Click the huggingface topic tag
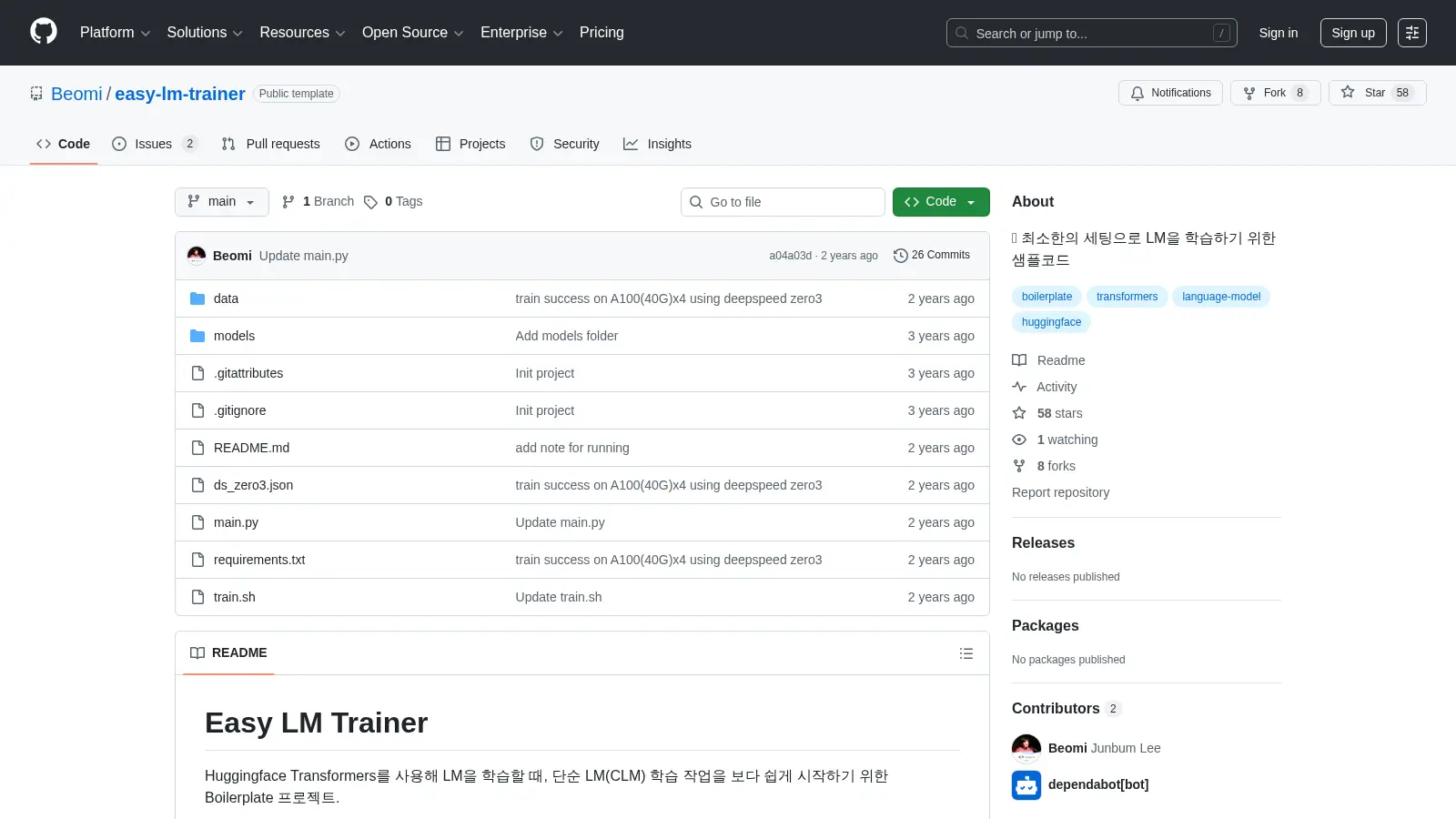This screenshot has height=819, width=1456. [1051, 322]
